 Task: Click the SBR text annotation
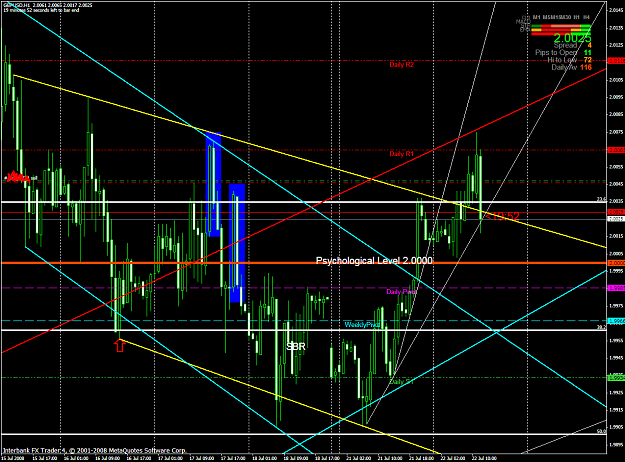tap(296, 347)
